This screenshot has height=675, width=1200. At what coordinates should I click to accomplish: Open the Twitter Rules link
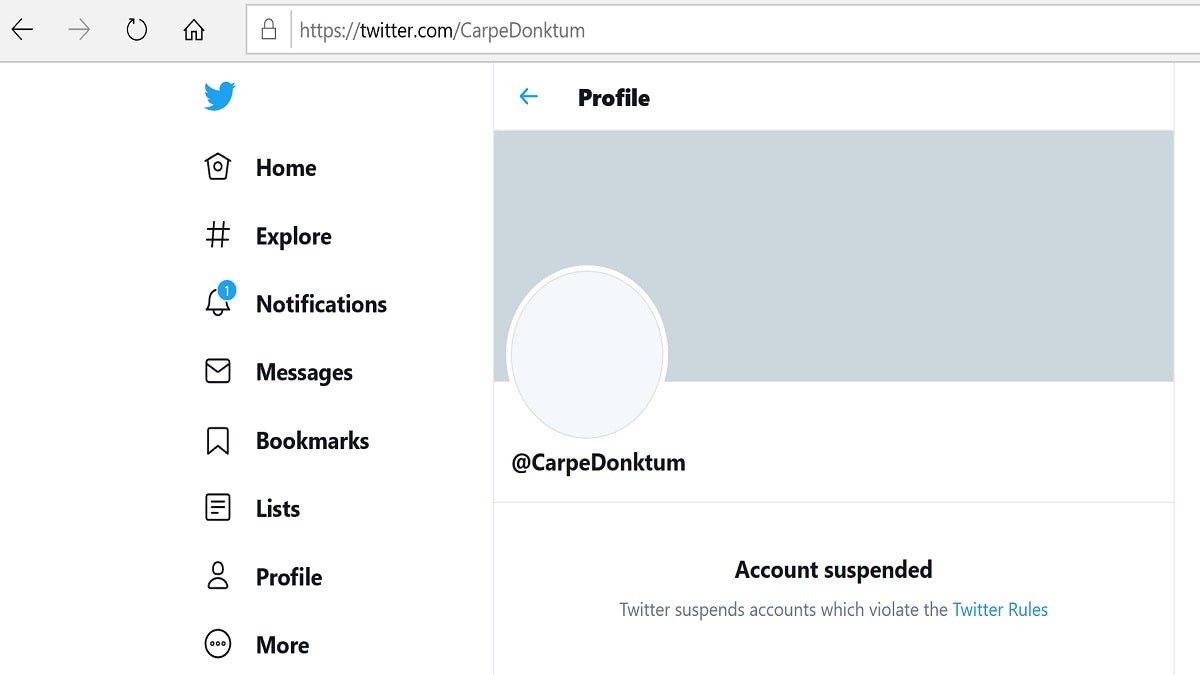1000,609
